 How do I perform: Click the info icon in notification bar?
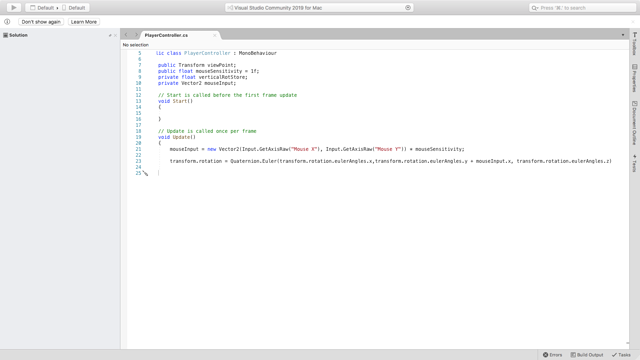click(7, 22)
